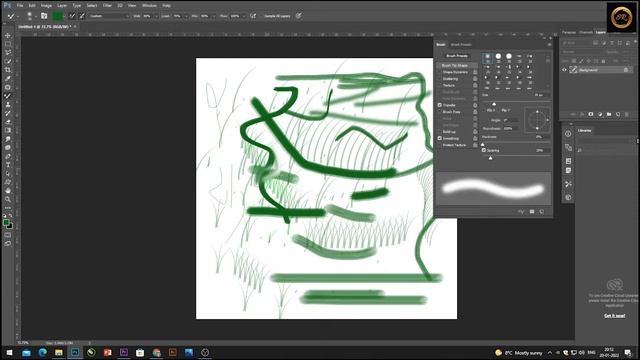
Task: Select the History Brush tool
Action: (8, 113)
